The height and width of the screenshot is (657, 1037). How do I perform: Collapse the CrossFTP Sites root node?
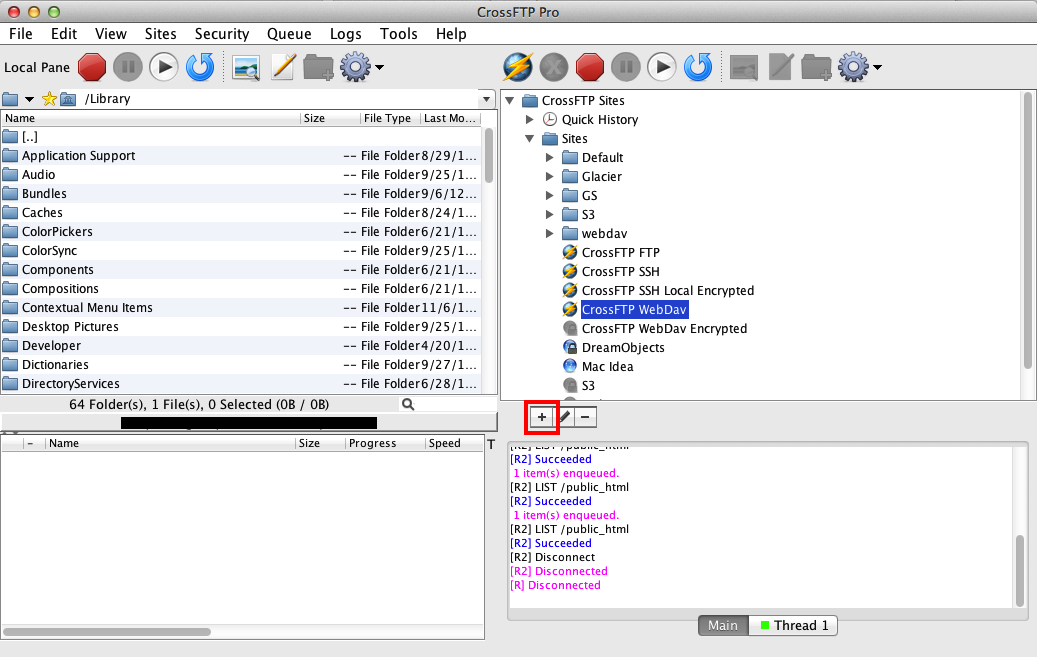tap(510, 101)
